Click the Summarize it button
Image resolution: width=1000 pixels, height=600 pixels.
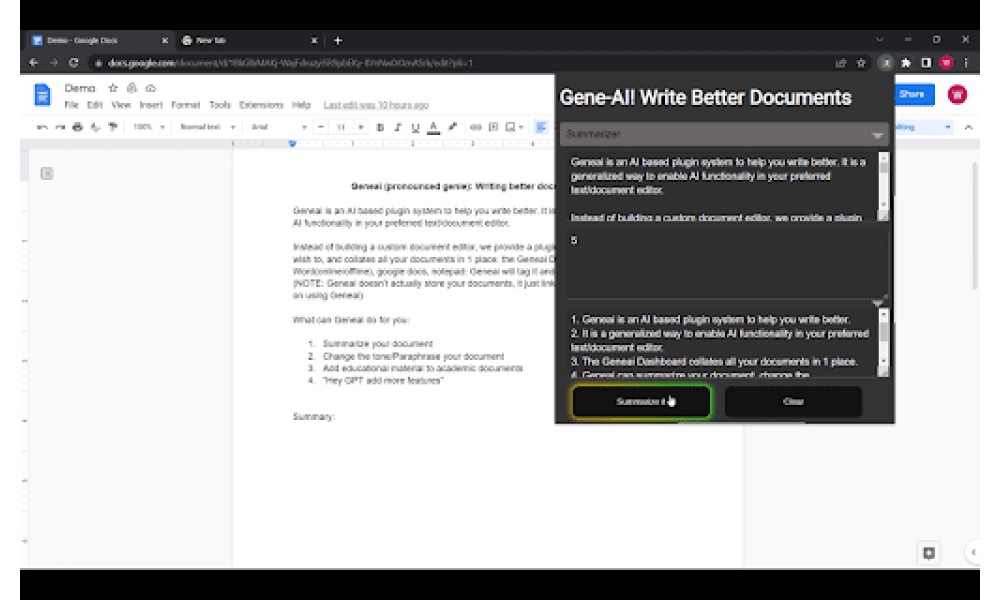(641, 402)
